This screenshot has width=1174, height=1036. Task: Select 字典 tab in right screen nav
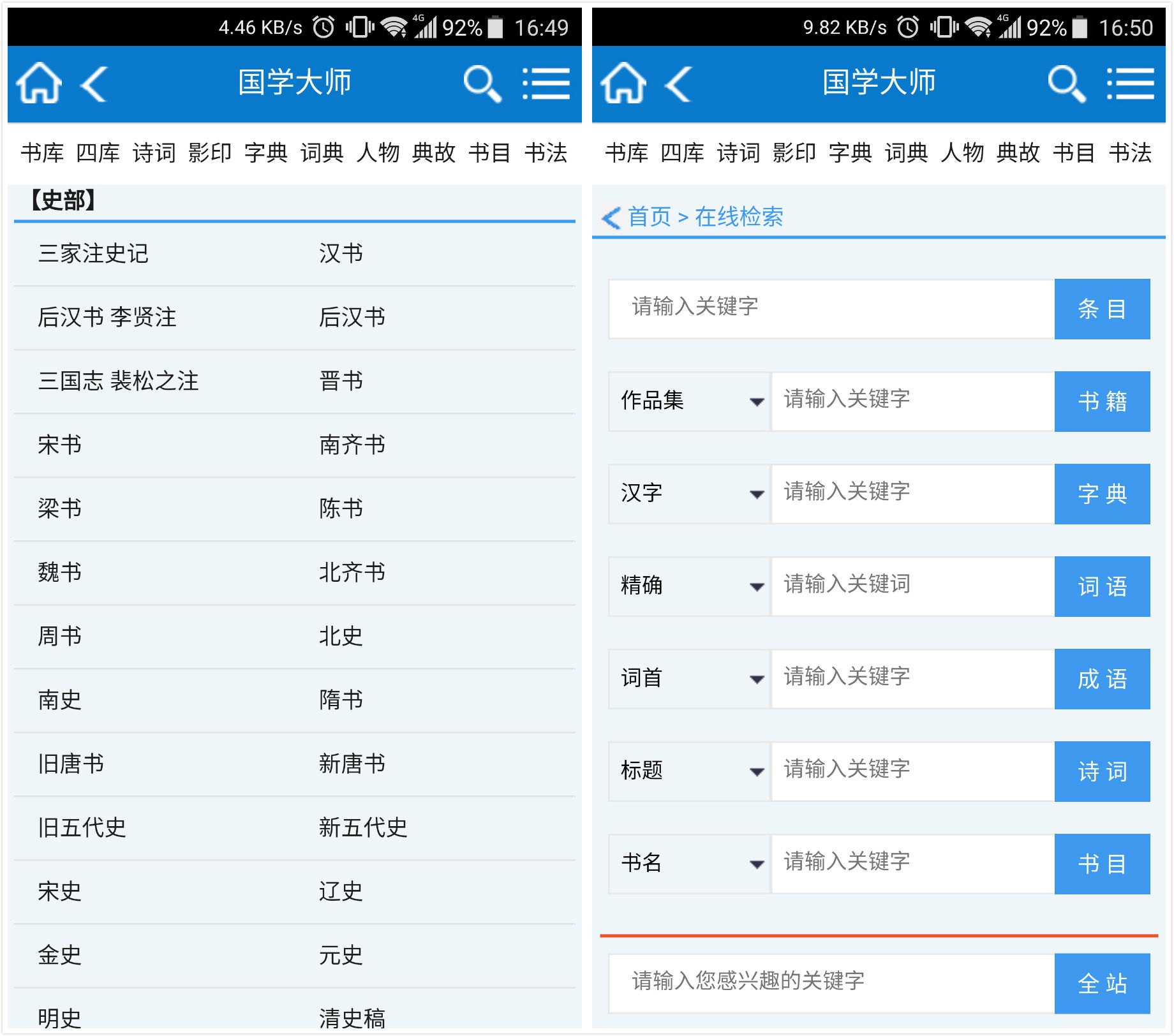(851, 153)
